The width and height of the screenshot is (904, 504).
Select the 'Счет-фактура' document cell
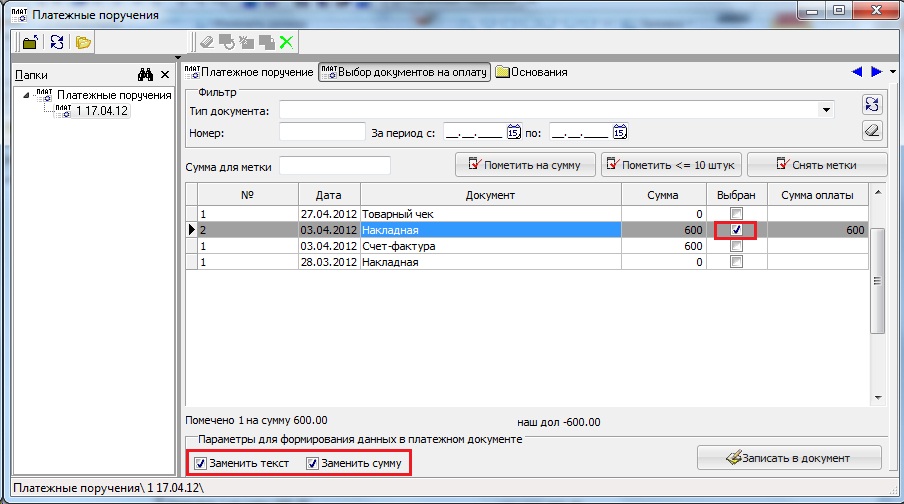pyautogui.click(x=491, y=246)
